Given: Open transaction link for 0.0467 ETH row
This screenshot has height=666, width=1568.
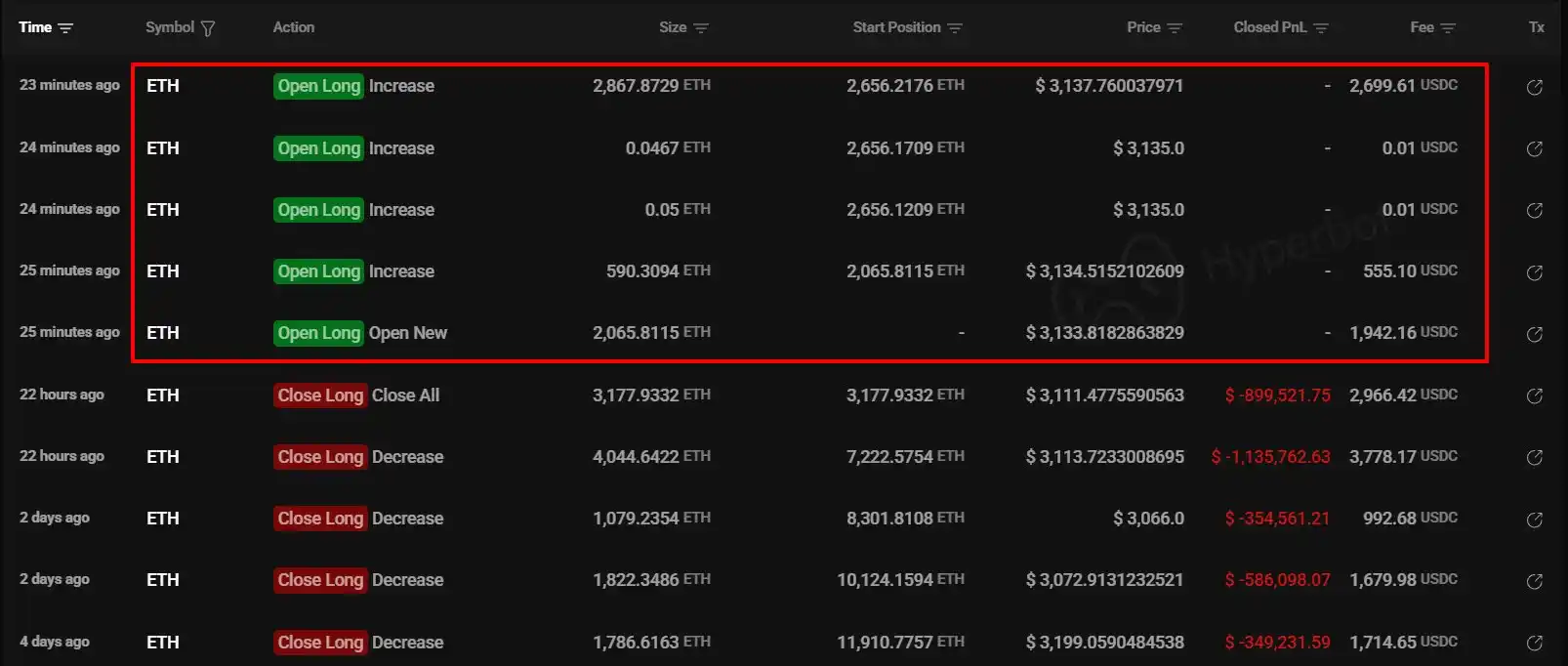Looking at the screenshot, I should click(1534, 148).
